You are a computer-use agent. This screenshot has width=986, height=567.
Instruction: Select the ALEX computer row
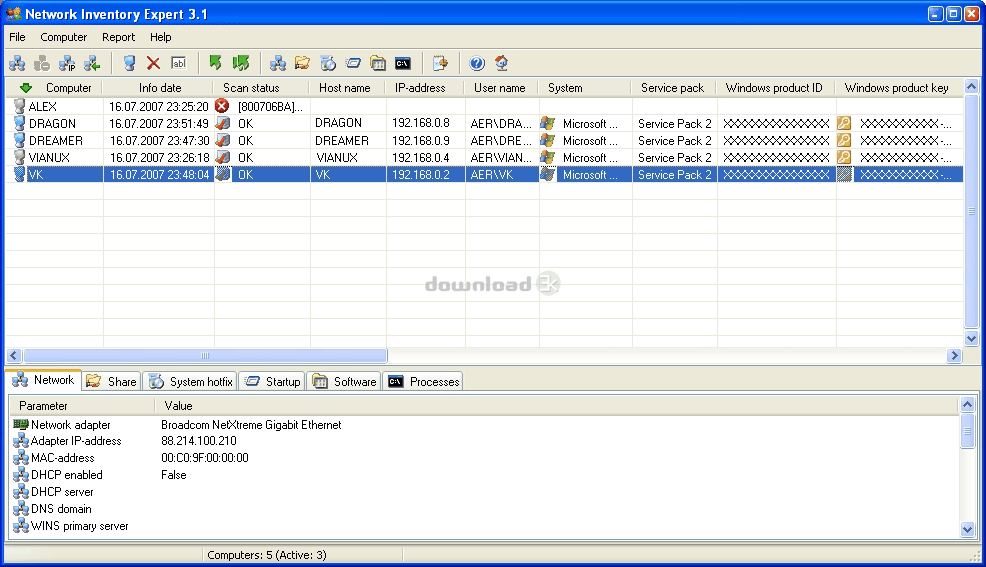[484, 106]
